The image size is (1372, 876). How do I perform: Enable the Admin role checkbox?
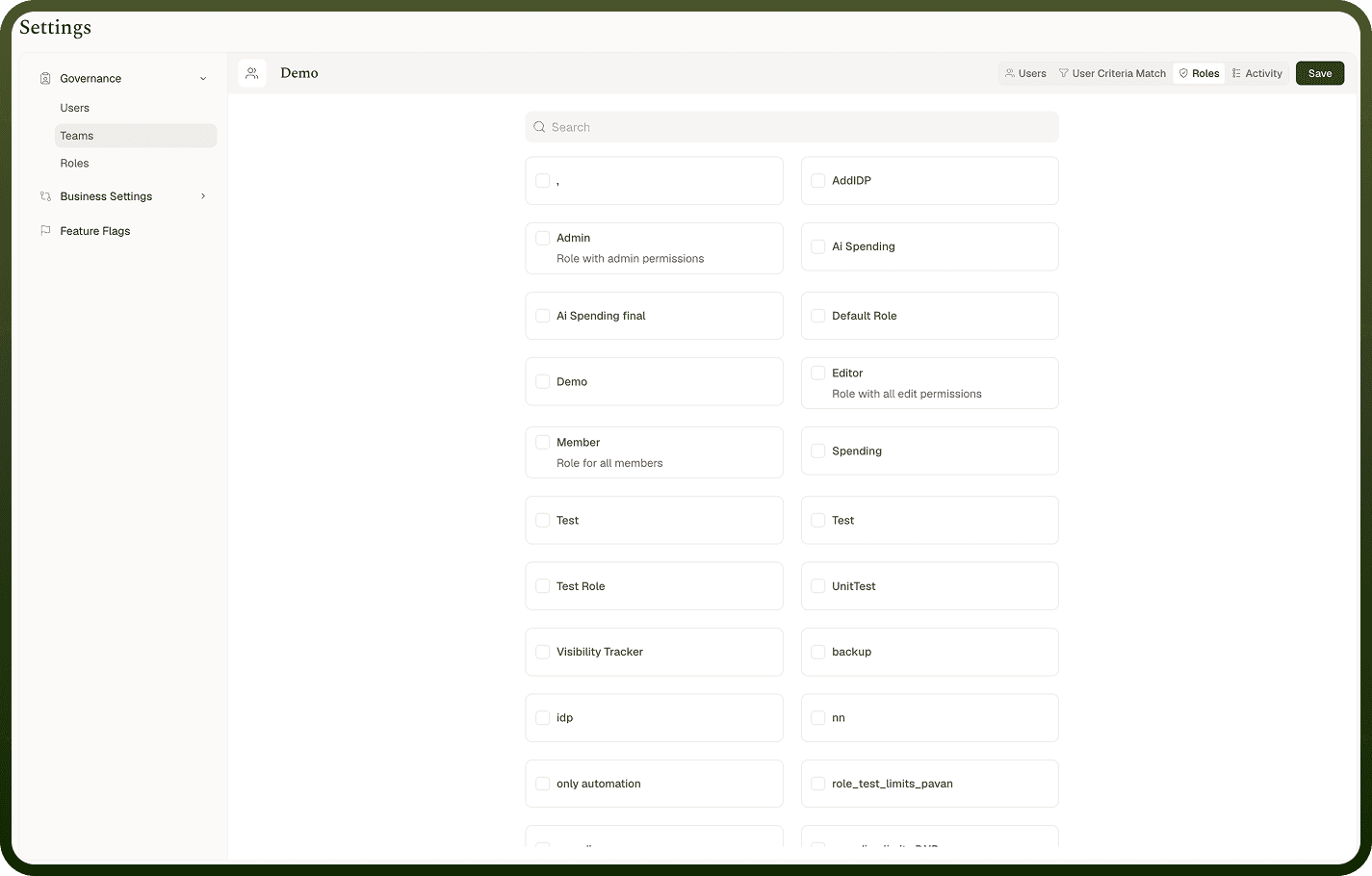(543, 238)
